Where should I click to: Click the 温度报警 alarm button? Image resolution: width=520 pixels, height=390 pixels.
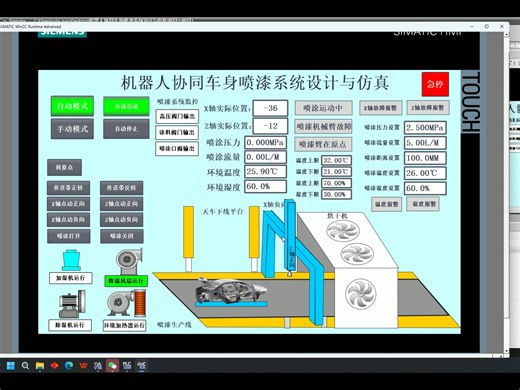point(387,204)
